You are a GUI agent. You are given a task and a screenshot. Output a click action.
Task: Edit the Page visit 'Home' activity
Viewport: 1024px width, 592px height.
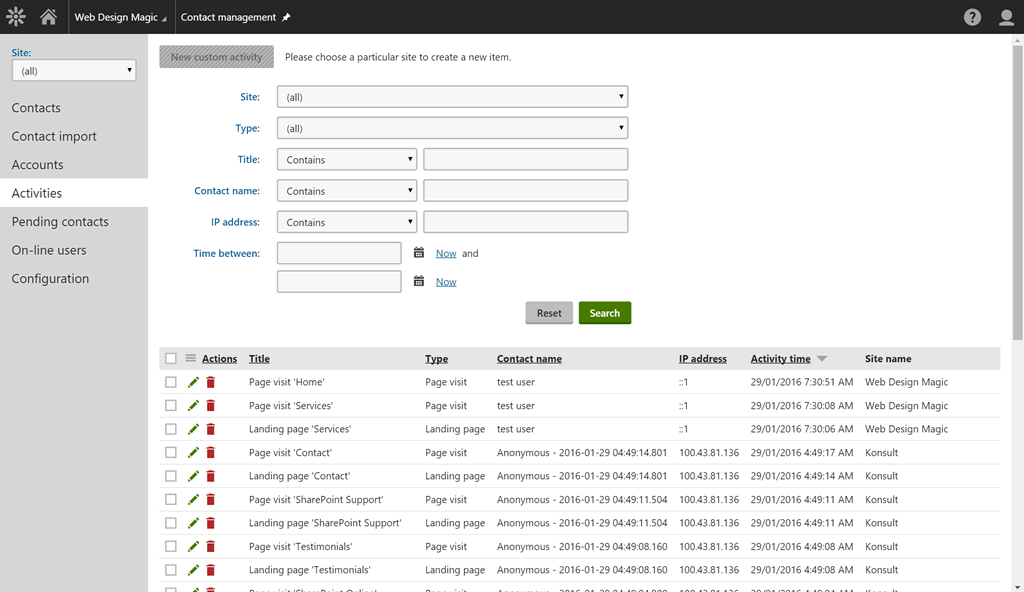[194, 382]
